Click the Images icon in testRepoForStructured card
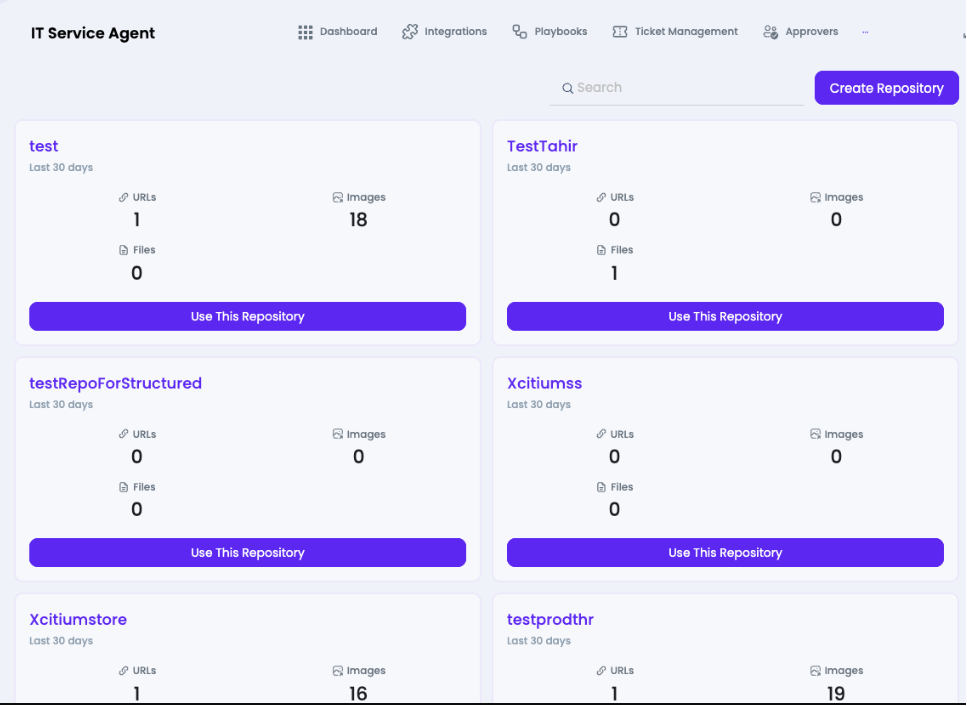Screen dimensions: 967x706 point(337,434)
